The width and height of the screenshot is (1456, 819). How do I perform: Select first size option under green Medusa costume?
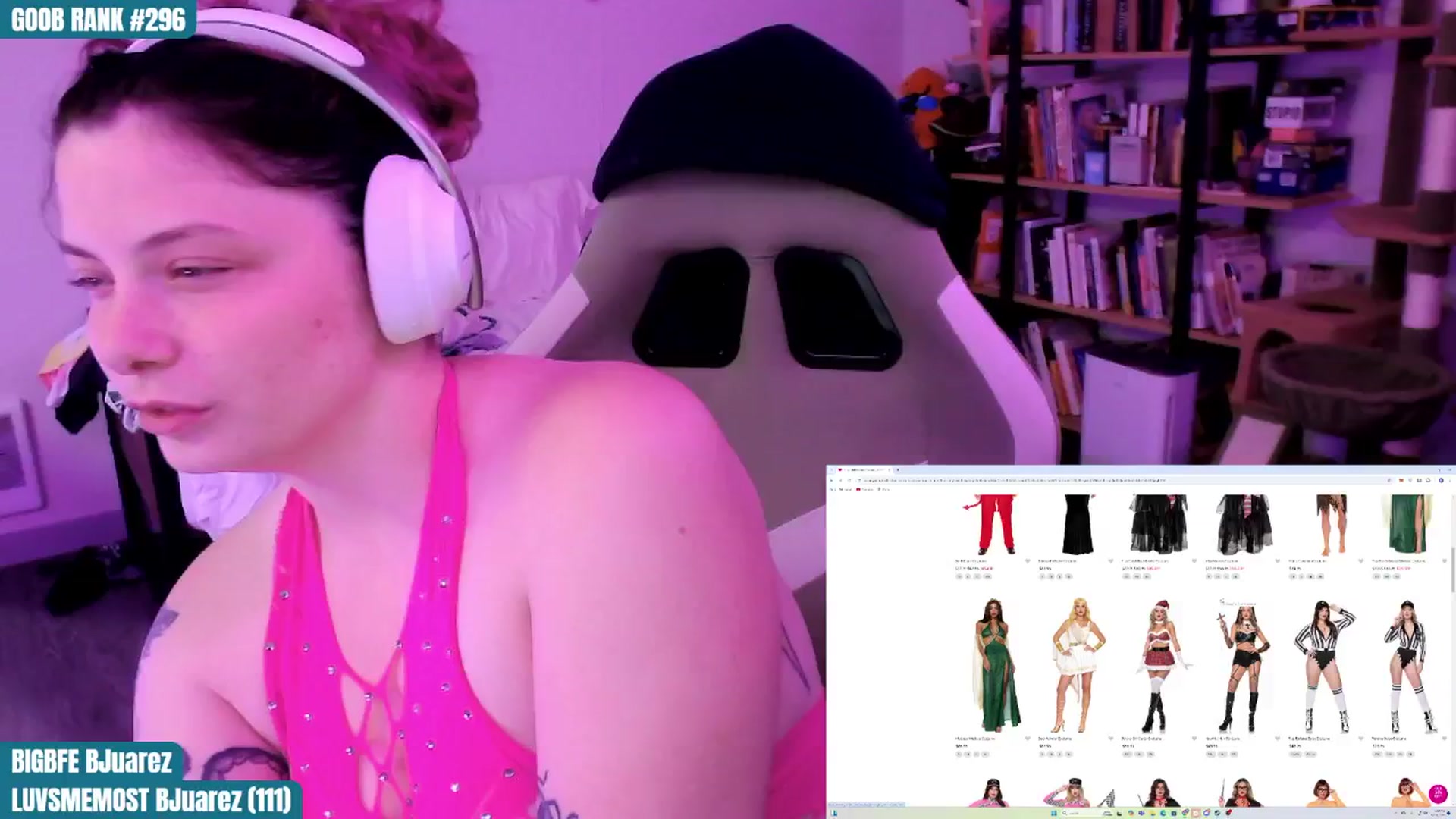click(x=959, y=754)
